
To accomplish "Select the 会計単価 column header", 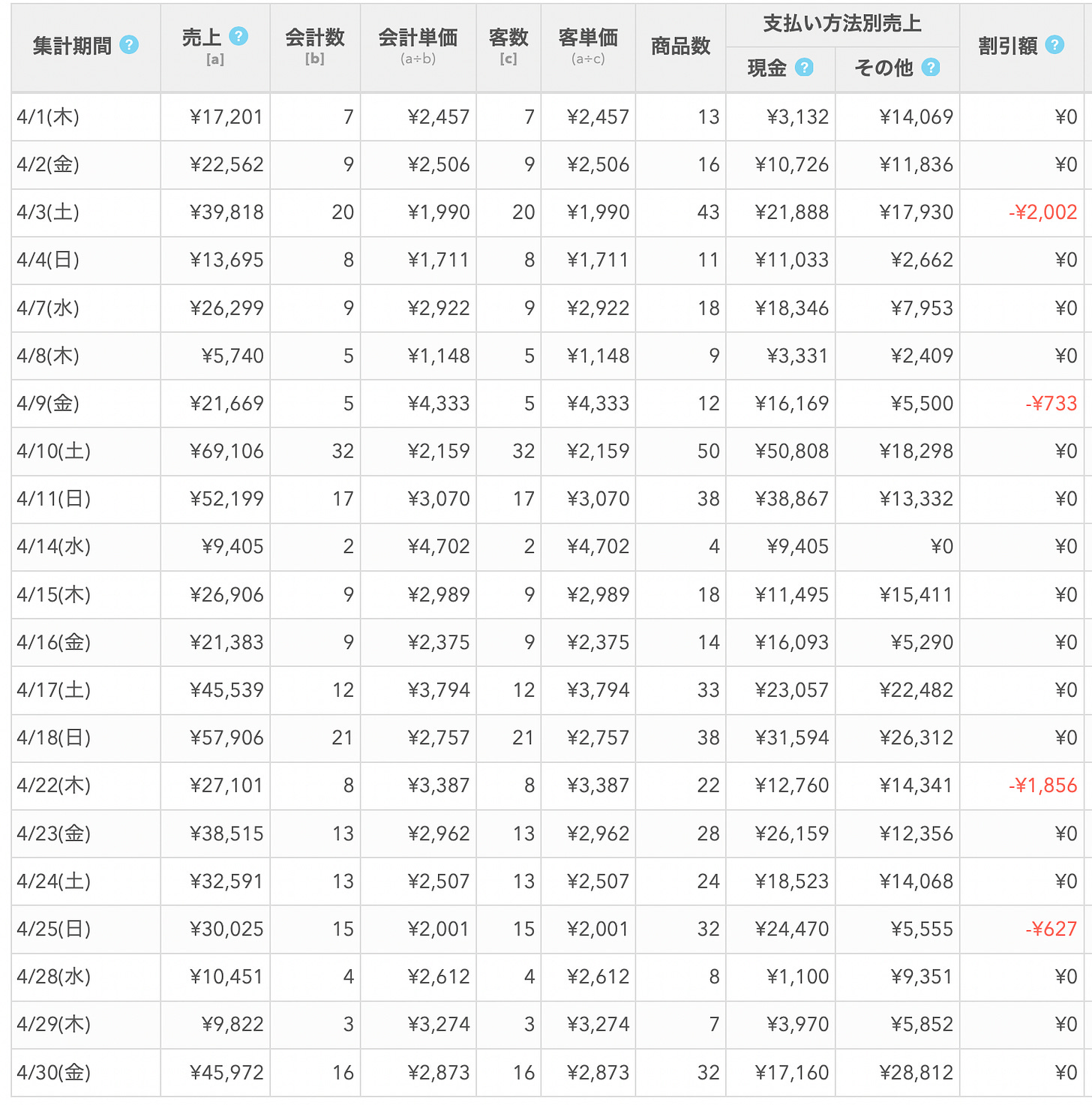I will (418, 47).
